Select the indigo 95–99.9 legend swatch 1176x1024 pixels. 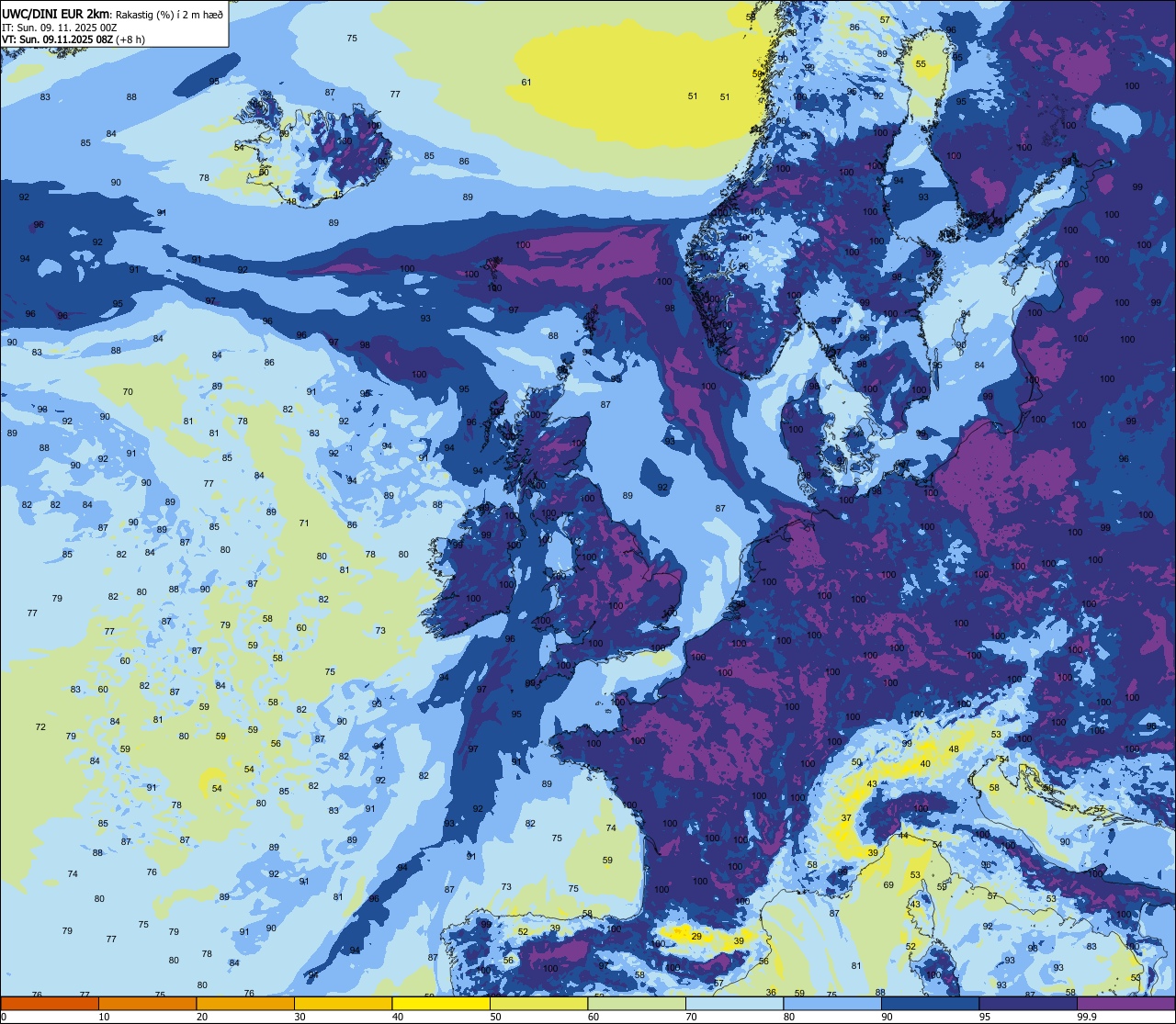coord(1028,1004)
